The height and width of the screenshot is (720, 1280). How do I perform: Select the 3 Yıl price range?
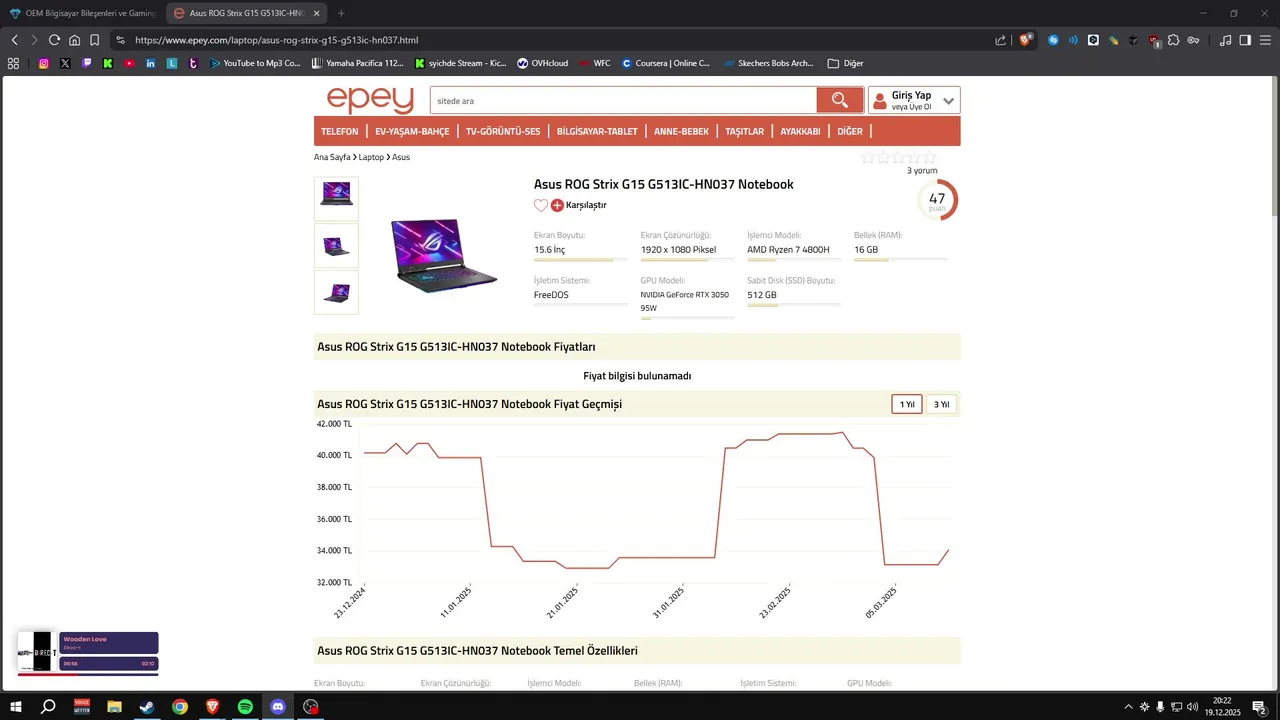(941, 404)
